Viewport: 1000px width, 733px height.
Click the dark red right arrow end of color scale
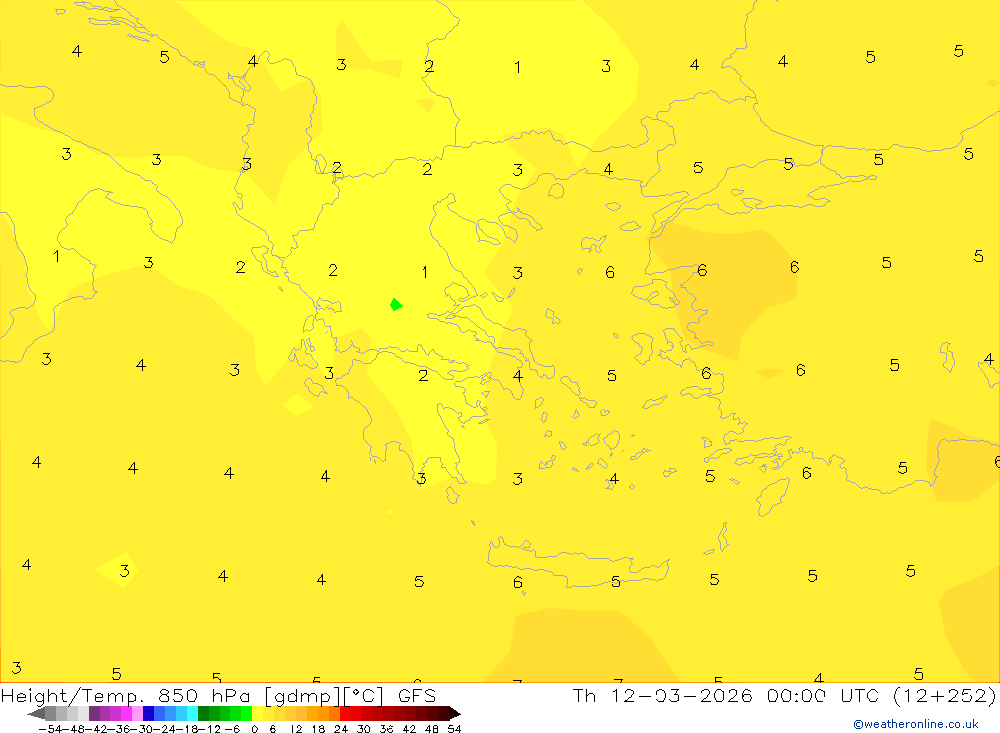tap(454, 713)
